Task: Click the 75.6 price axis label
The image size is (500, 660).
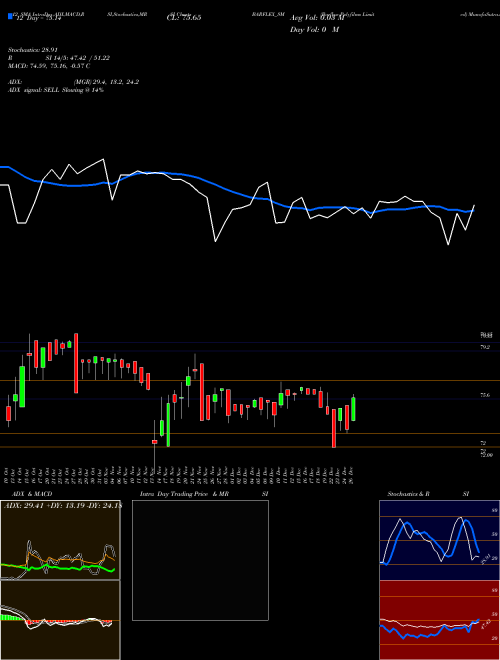Action: (x=485, y=395)
